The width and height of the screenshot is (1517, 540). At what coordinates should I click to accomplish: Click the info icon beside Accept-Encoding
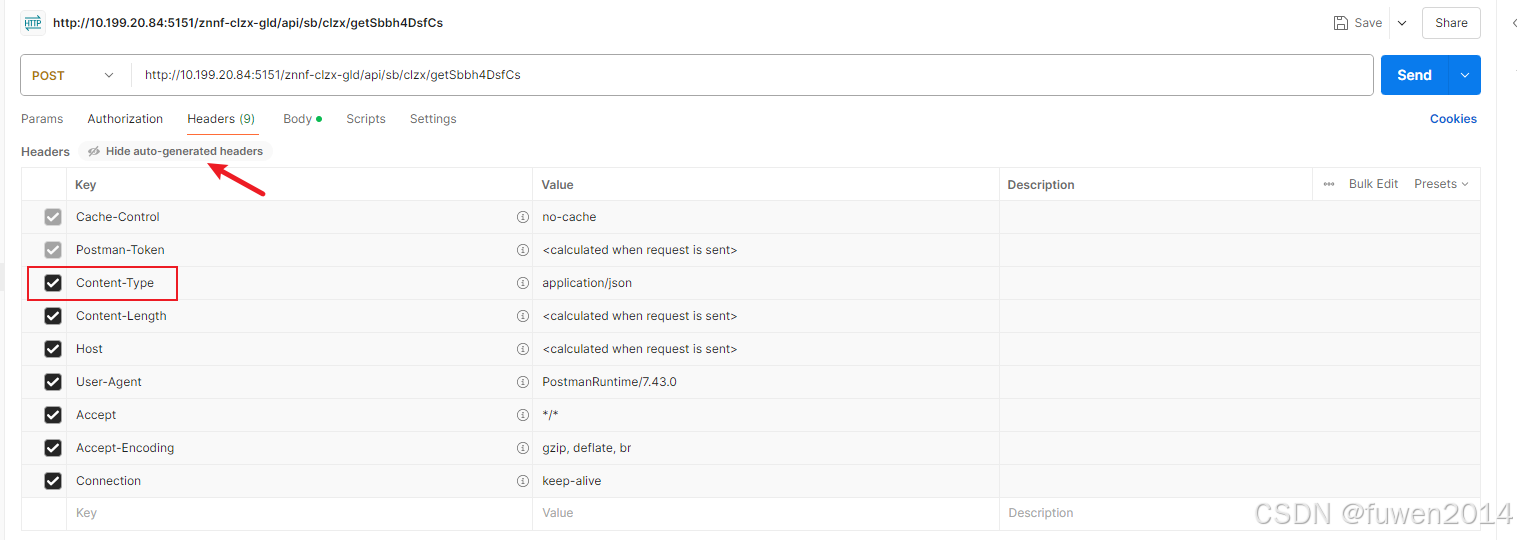[522, 448]
